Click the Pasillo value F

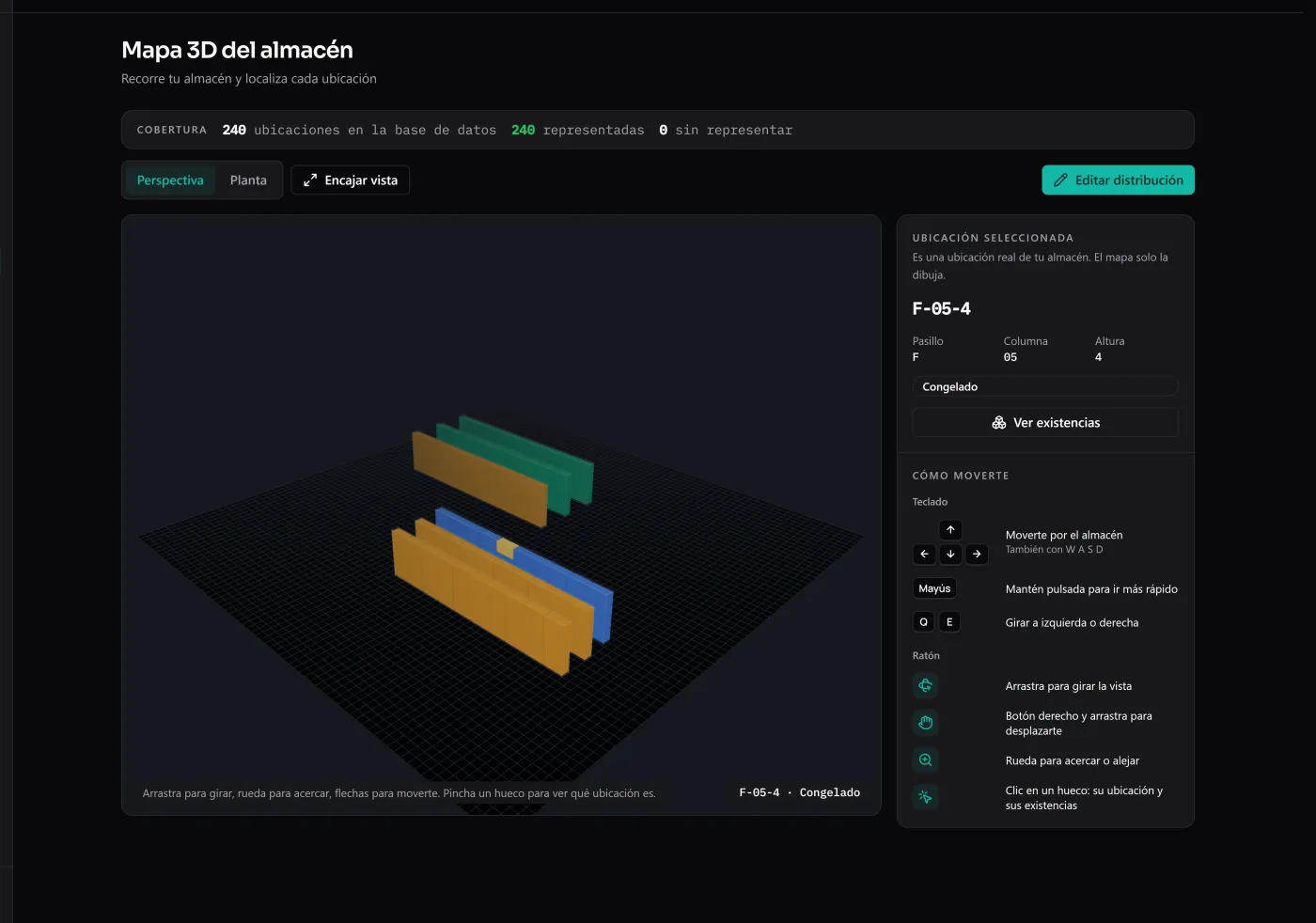coord(916,357)
